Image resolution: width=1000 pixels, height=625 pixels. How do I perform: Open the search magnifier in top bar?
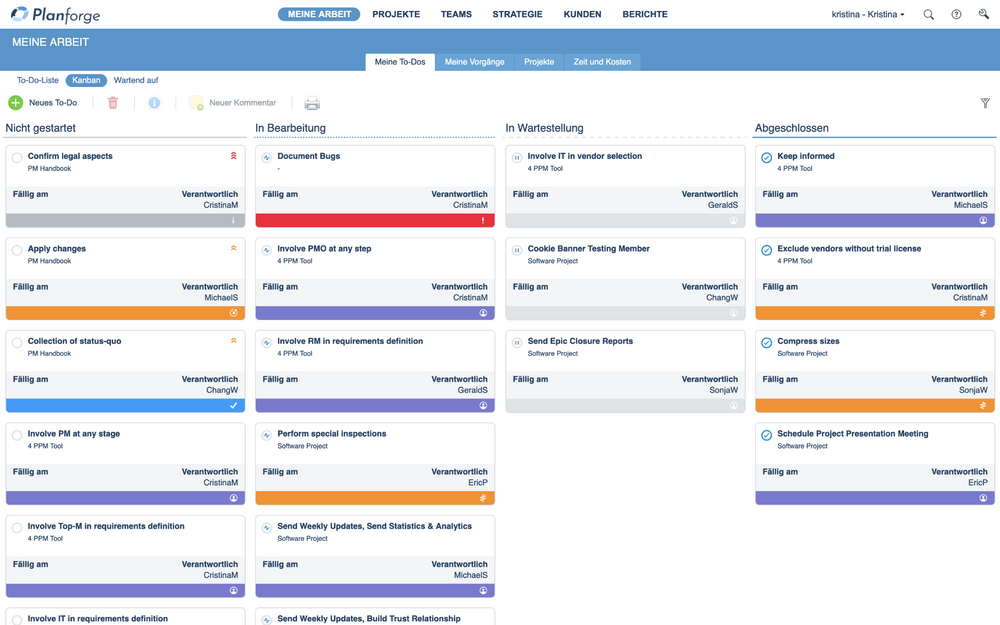tap(929, 15)
